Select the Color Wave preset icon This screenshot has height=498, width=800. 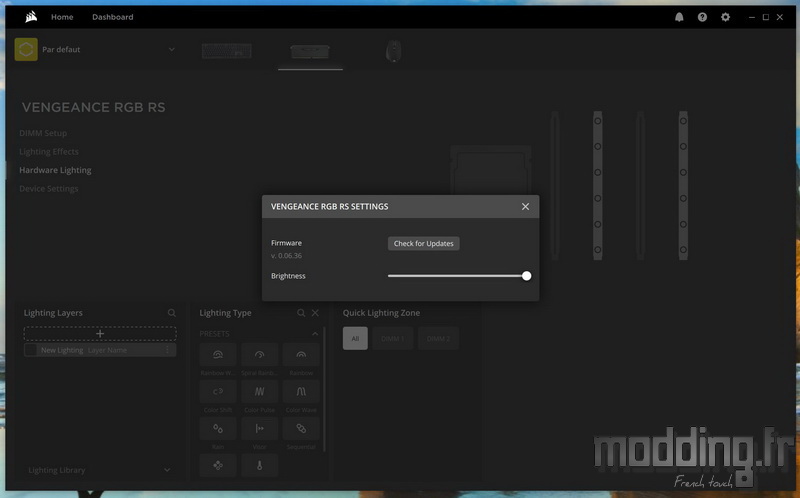tap(301, 392)
